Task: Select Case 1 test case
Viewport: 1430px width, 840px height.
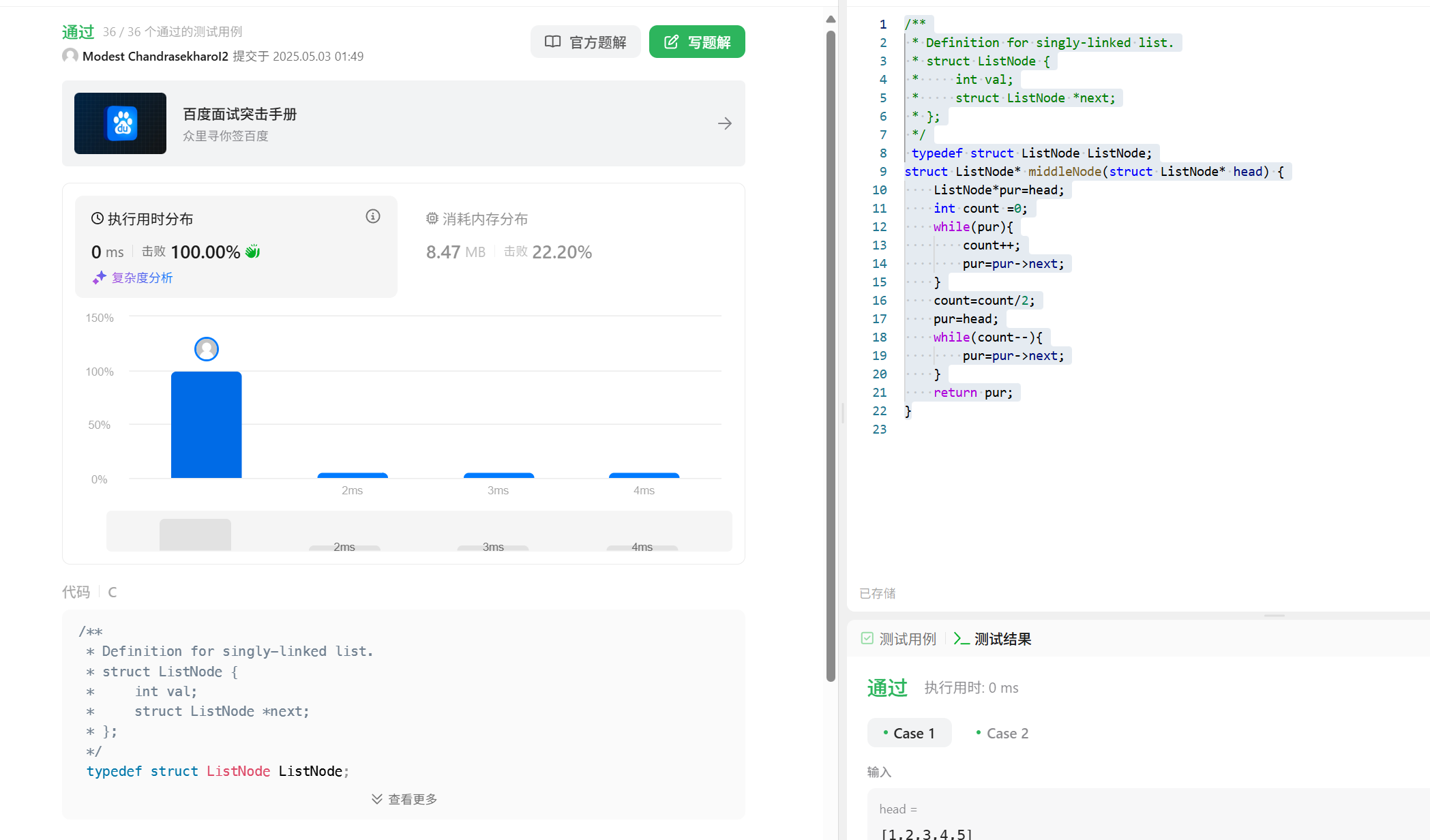Action: coord(908,734)
